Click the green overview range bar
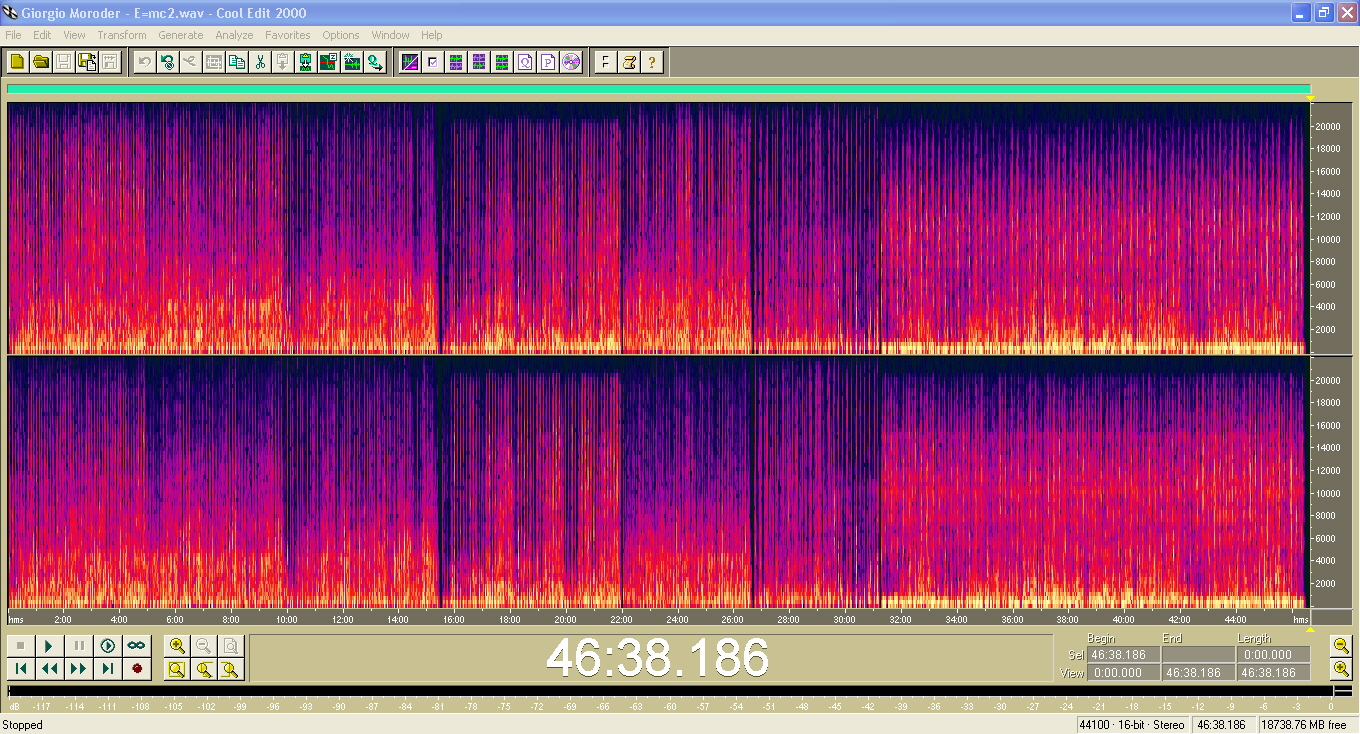1360x734 pixels. [x=658, y=89]
